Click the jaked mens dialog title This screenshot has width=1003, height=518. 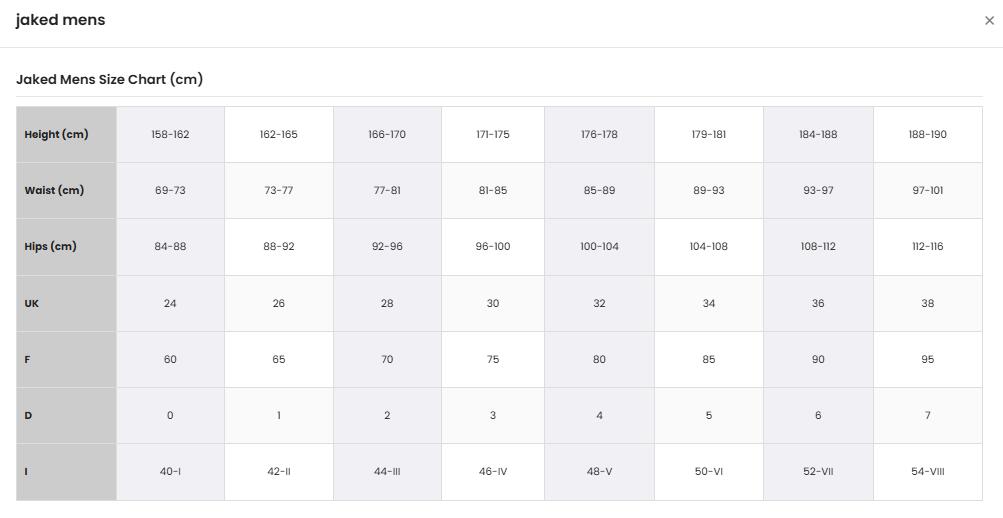(60, 20)
